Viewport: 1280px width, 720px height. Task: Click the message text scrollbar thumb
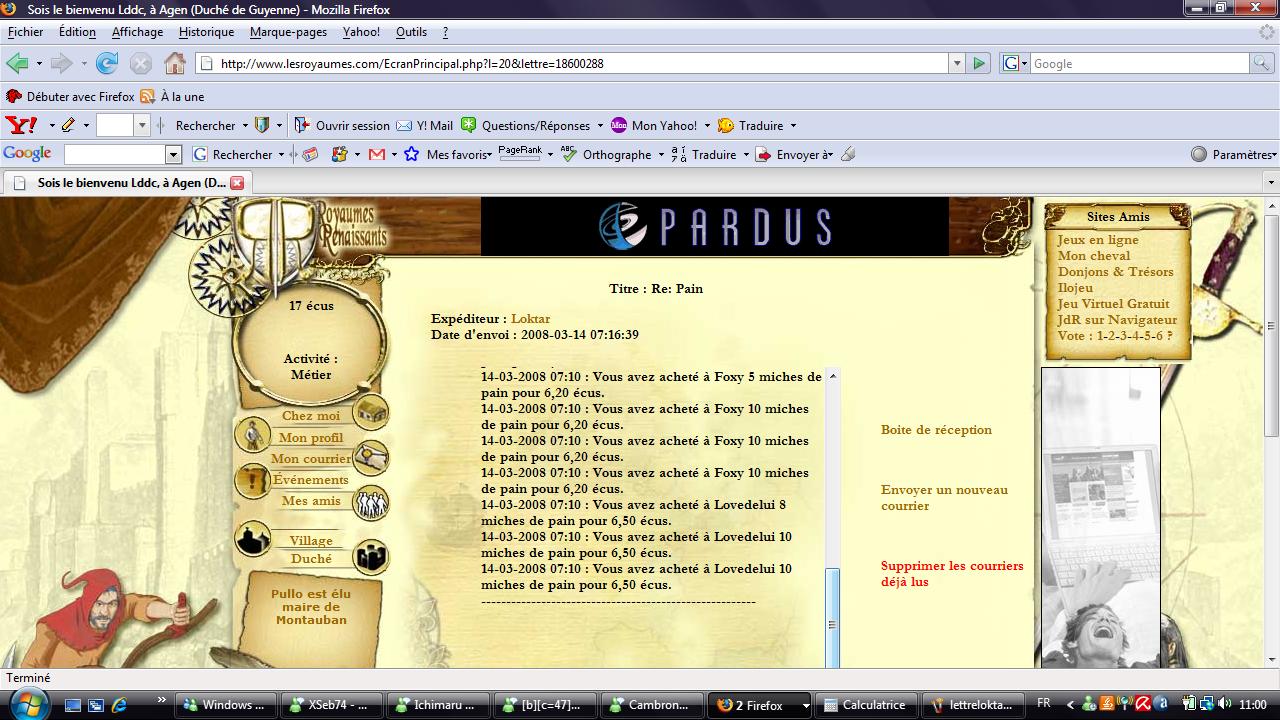pos(832,618)
